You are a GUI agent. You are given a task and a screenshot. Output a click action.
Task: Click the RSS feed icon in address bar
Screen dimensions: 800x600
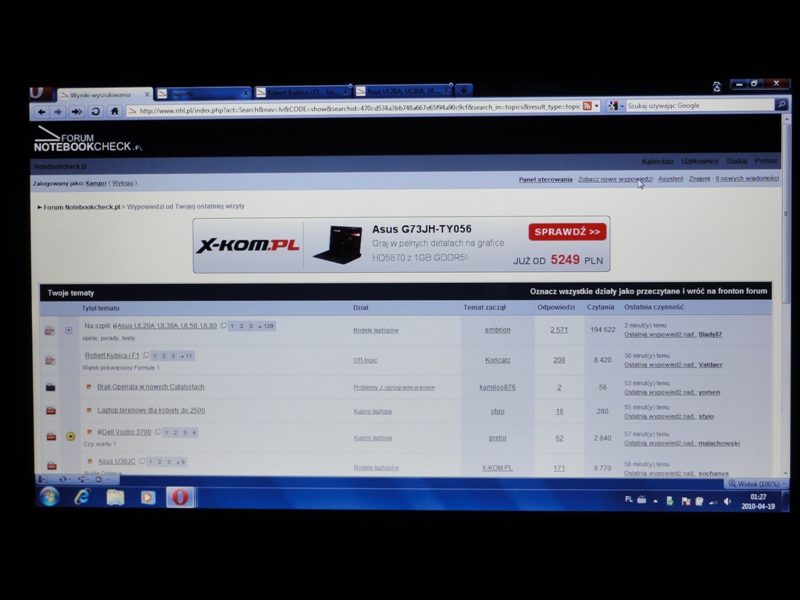[x=587, y=106]
